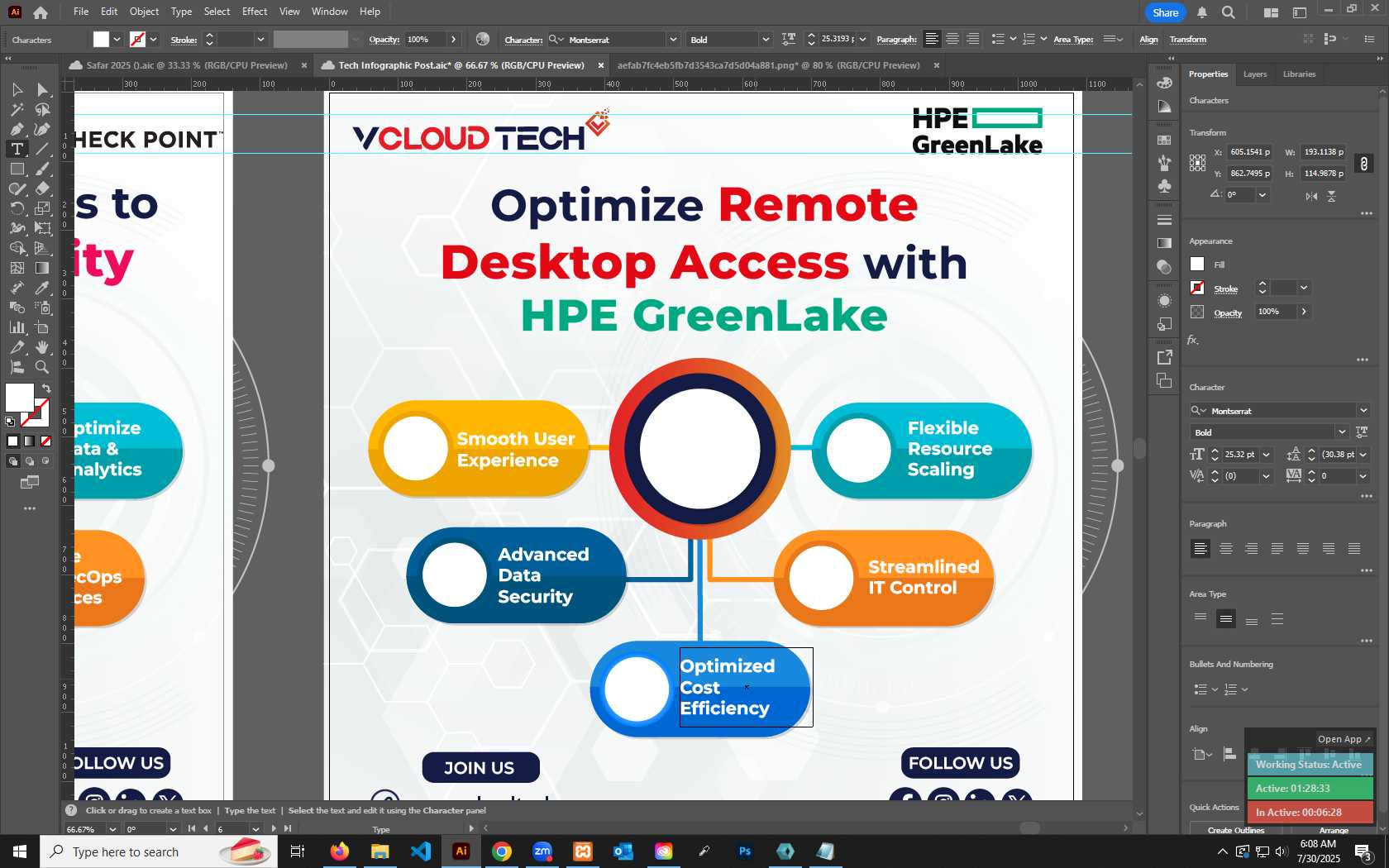
Task: Select the Column Graph tool
Action: click(x=17, y=327)
